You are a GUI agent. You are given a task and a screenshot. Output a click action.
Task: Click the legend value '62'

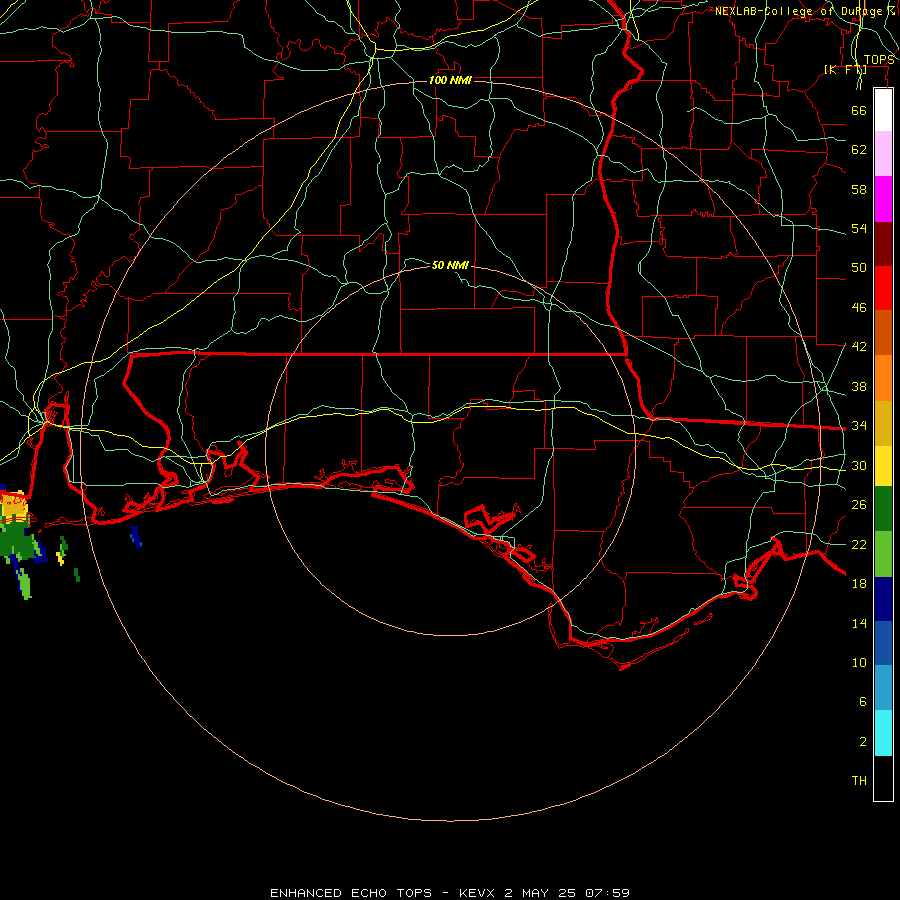(859, 149)
